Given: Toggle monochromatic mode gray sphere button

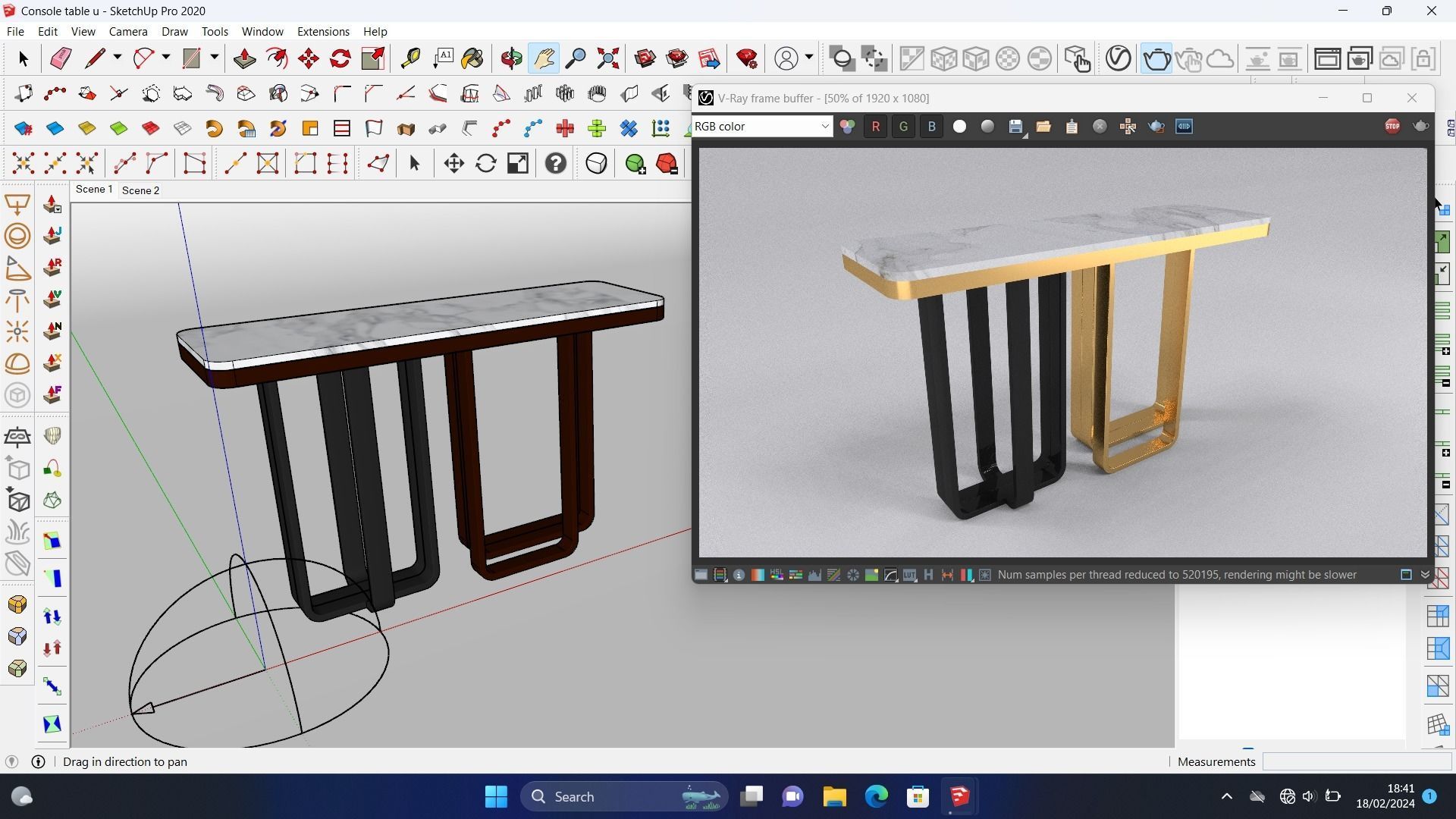Looking at the screenshot, I should click(987, 127).
